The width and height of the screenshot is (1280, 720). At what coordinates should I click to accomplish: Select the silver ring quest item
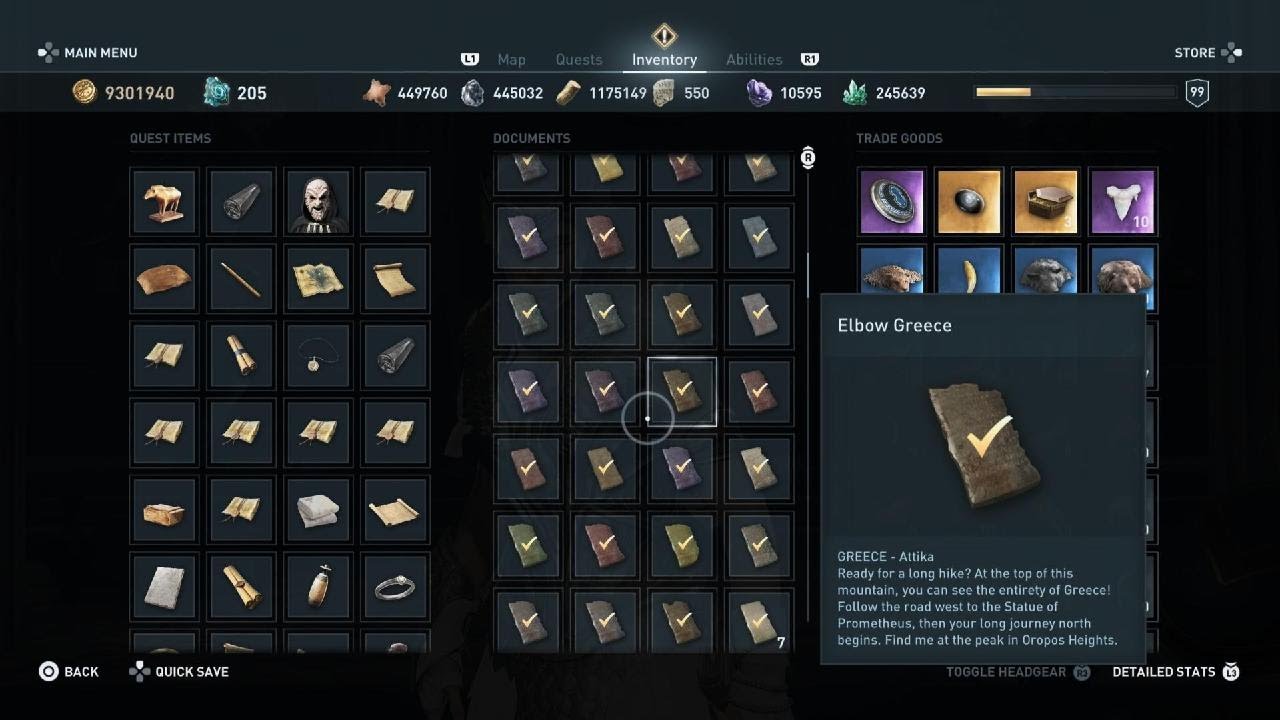pos(396,586)
